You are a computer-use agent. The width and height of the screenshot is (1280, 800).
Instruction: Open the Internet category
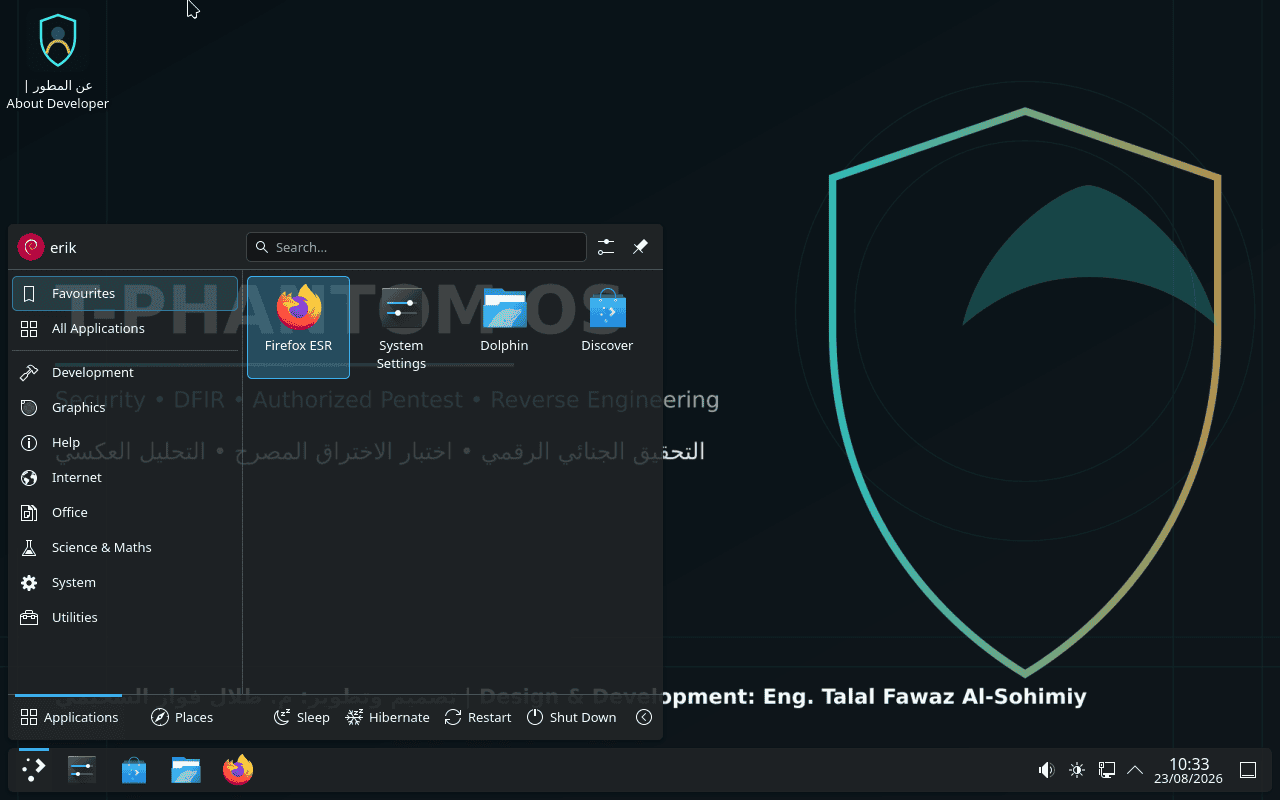(125, 477)
